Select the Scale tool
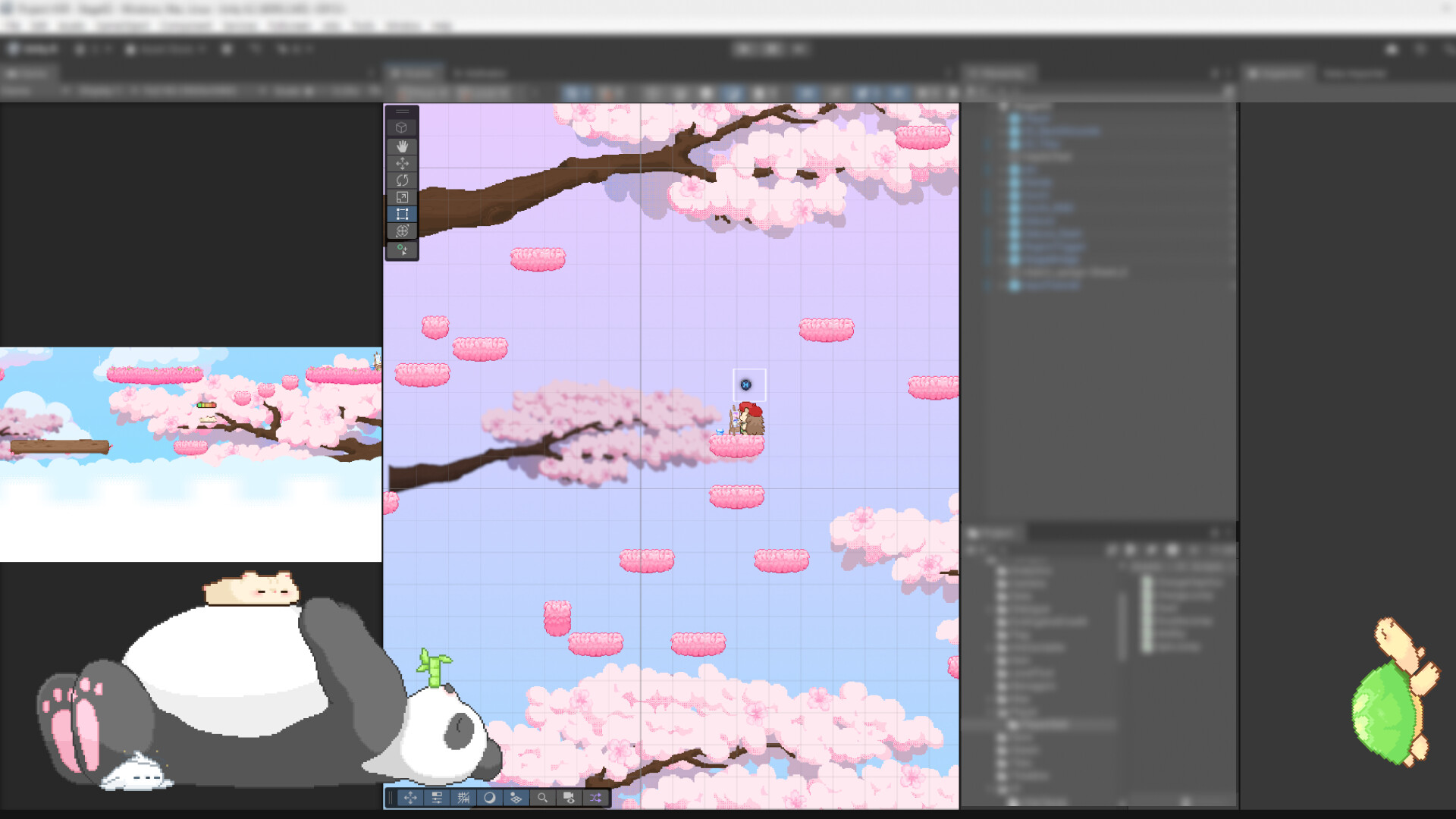1456x819 pixels. 403,196
